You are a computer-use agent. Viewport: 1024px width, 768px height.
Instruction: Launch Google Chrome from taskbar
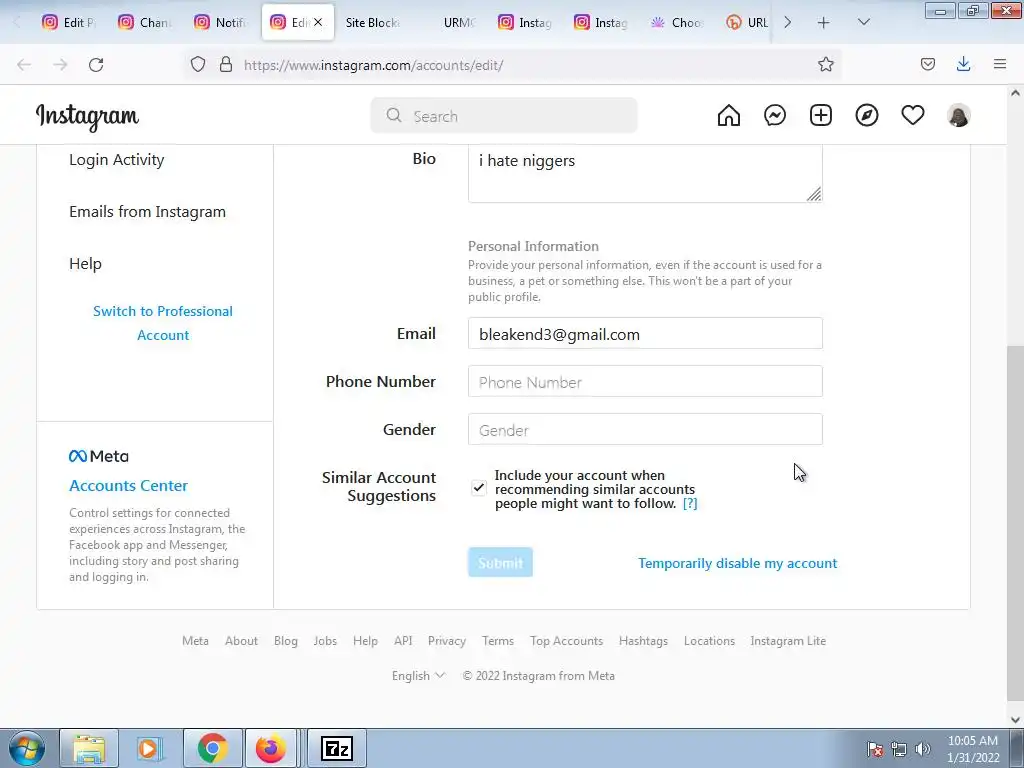tap(212, 748)
